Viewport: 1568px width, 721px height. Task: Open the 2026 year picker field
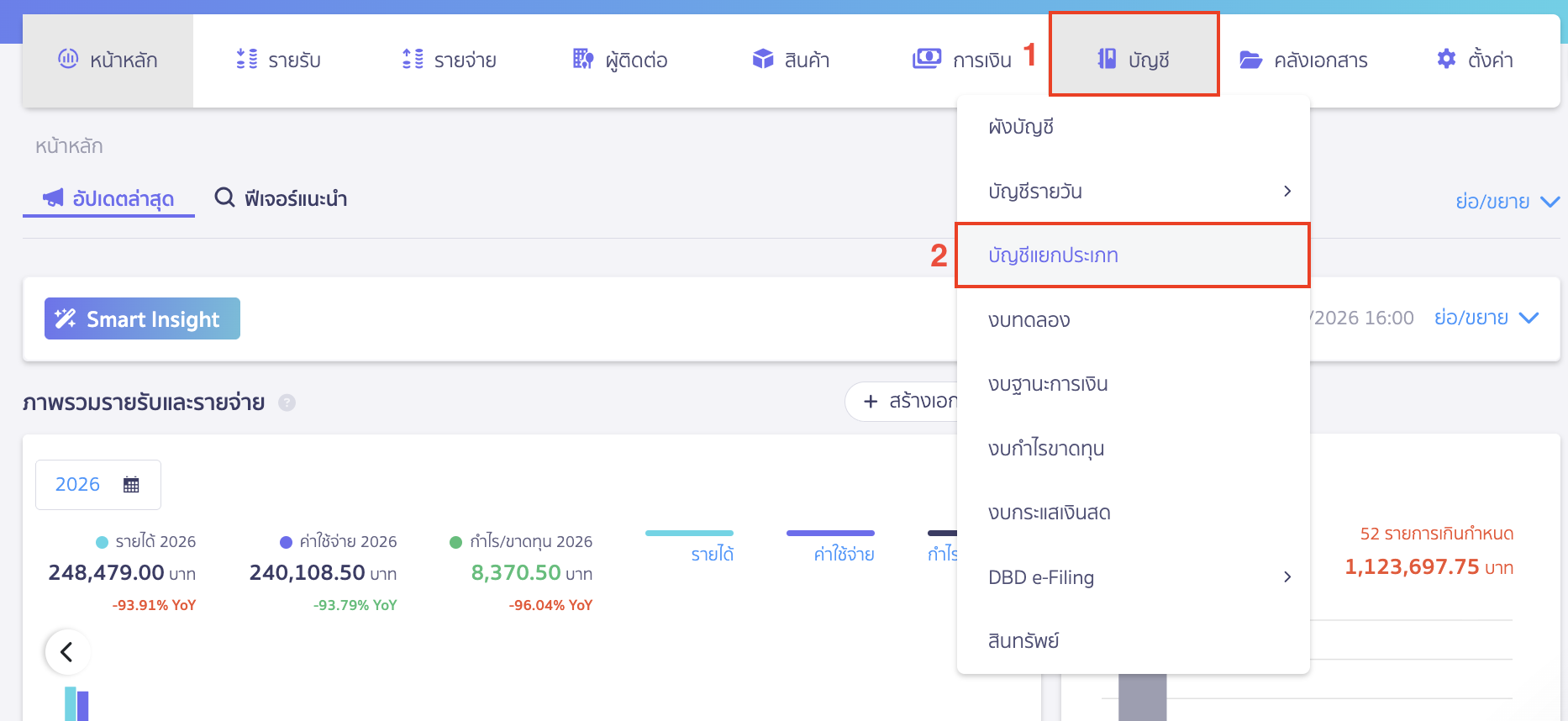click(97, 485)
